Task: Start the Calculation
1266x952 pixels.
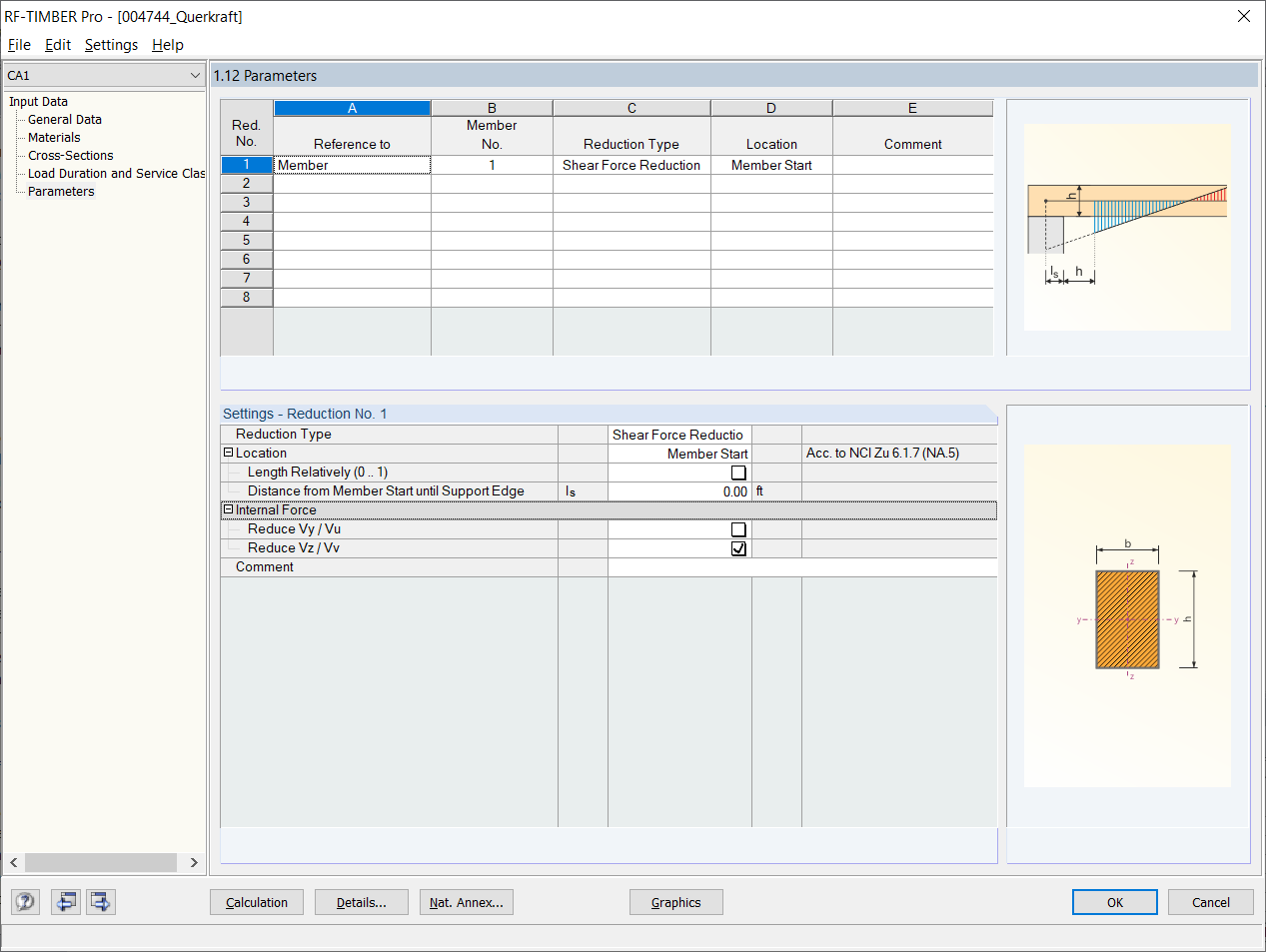Action: (x=256, y=901)
